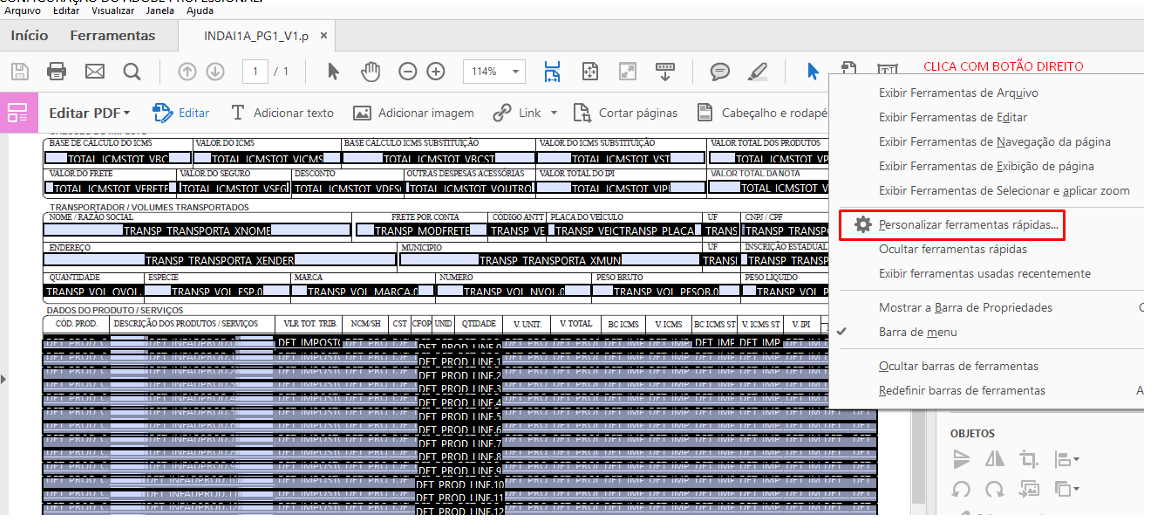Click the comment speech bubble icon
Screen dimensions: 1161x531
pyautogui.click(x=719, y=71)
